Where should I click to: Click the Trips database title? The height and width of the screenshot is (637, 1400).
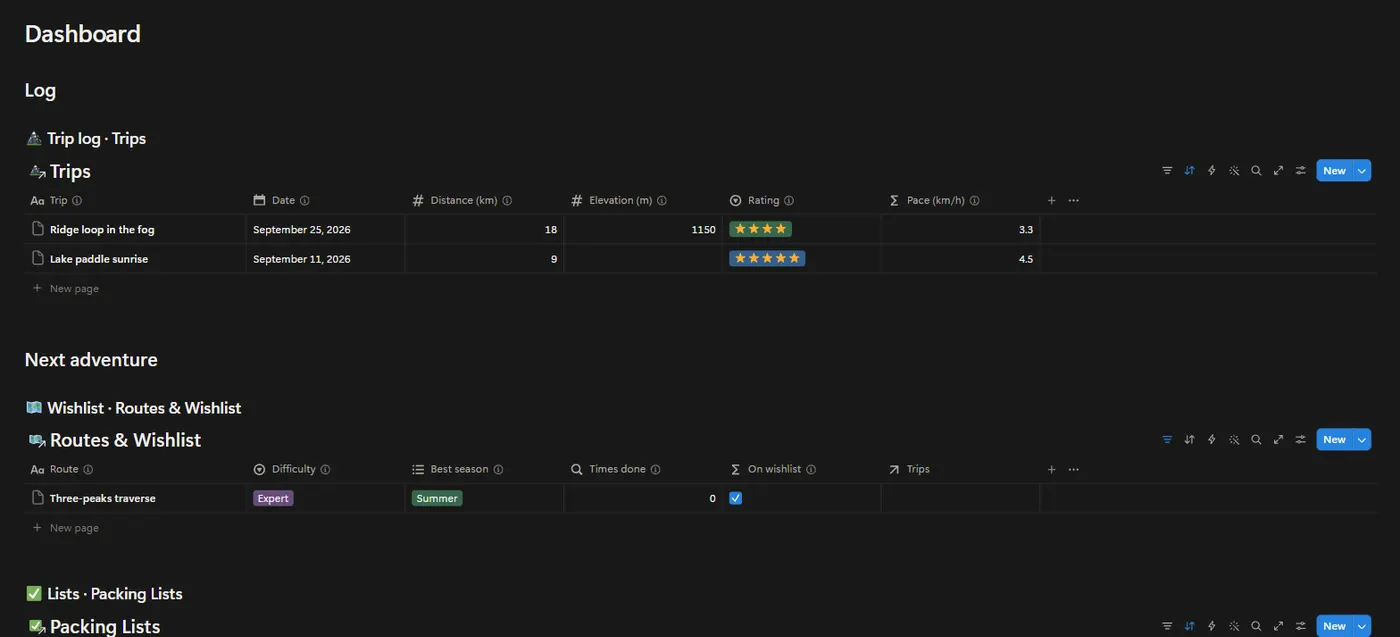coord(70,172)
